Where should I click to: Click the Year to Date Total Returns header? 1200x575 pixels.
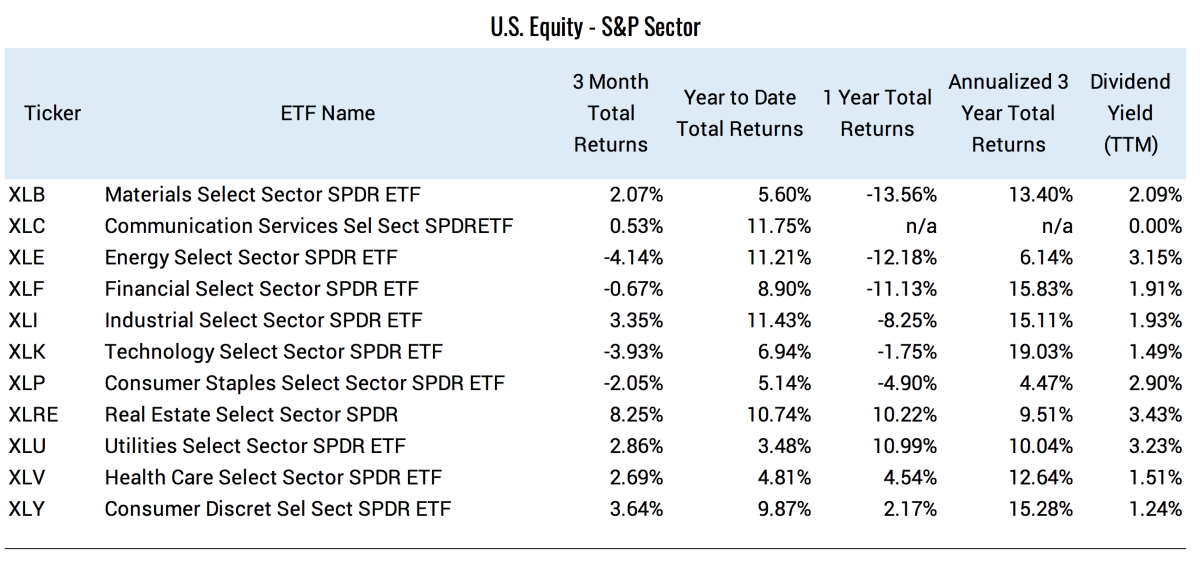click(740, 113)
